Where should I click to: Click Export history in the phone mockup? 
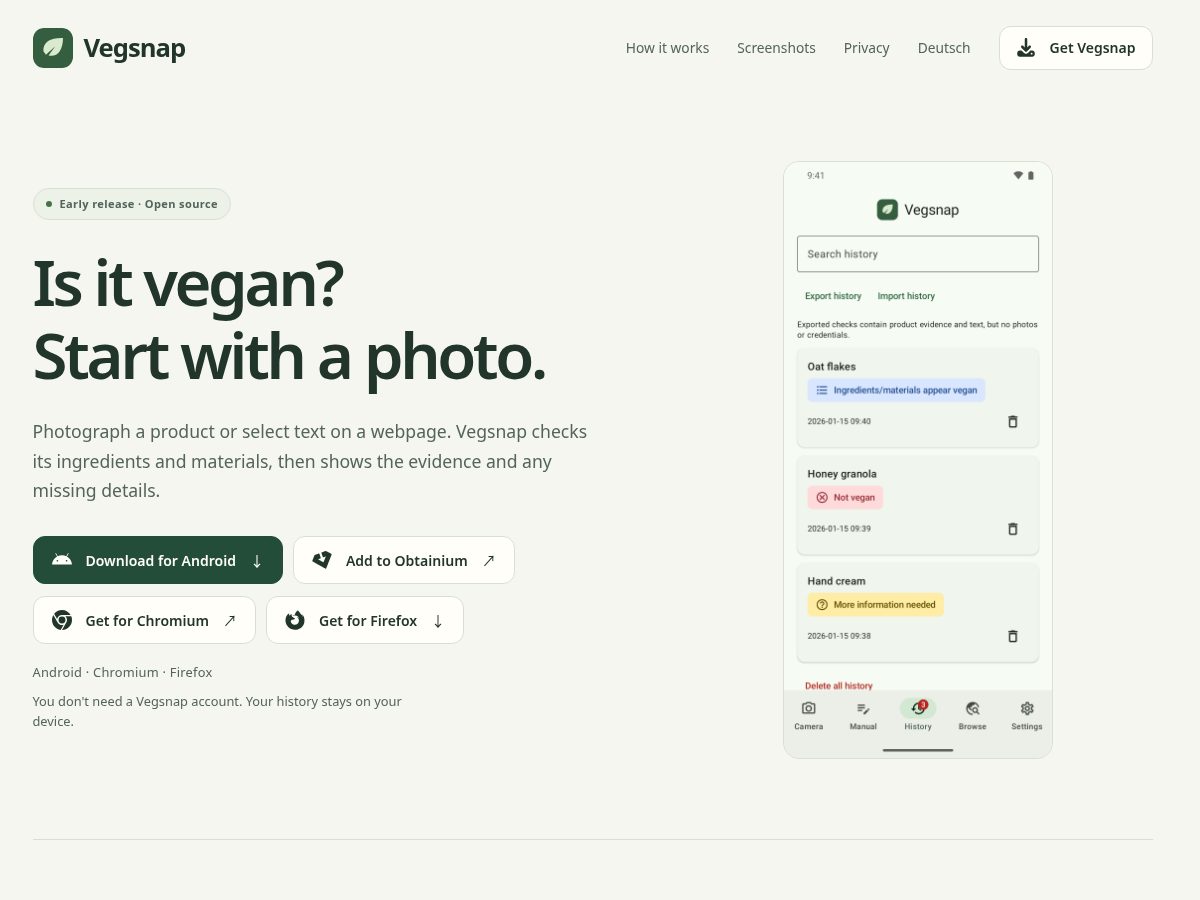(x=833, y=296)
